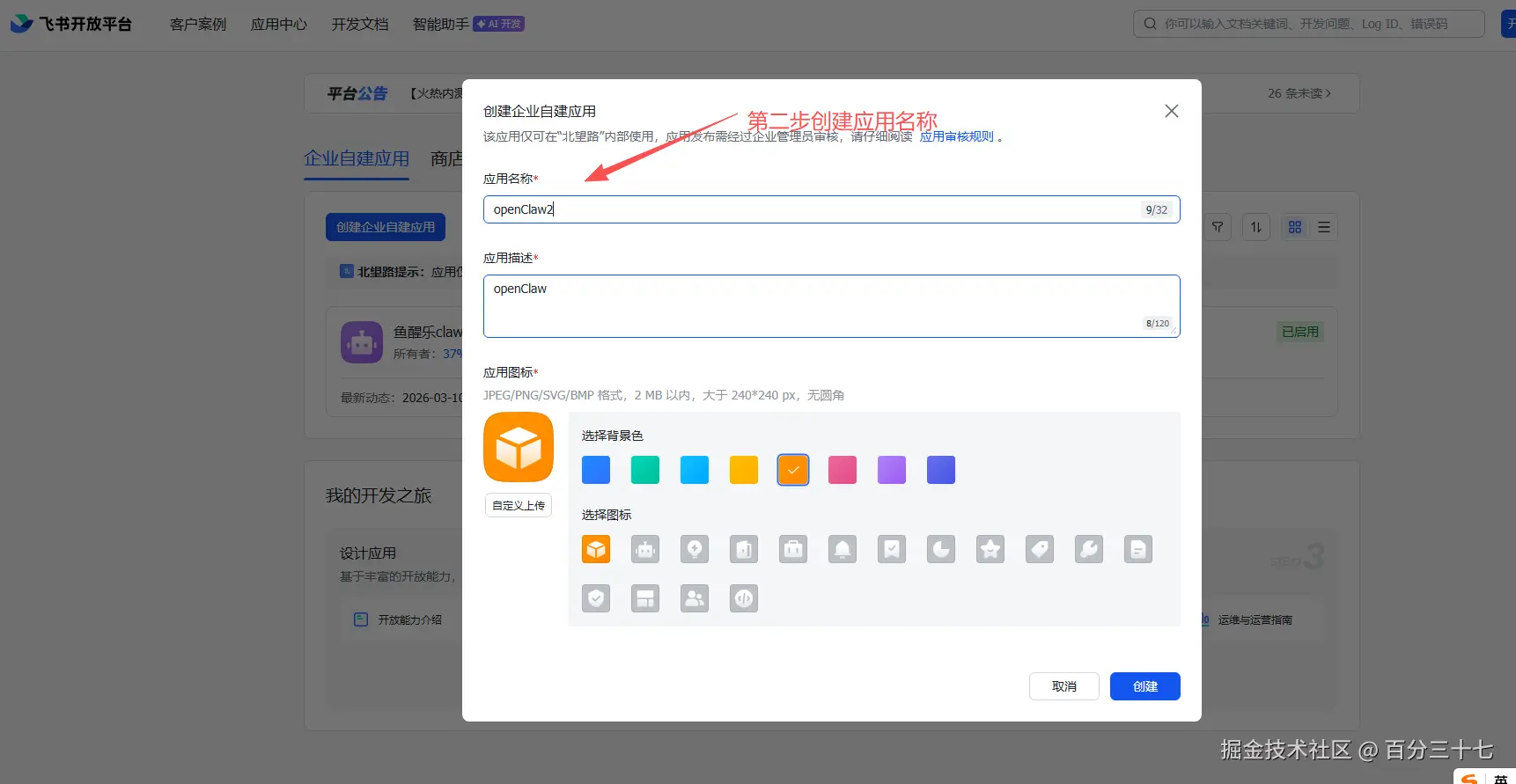This screenshot has width=1516, height=784.
Task: Open the filter icon in background list
Action: (1218, 227)
